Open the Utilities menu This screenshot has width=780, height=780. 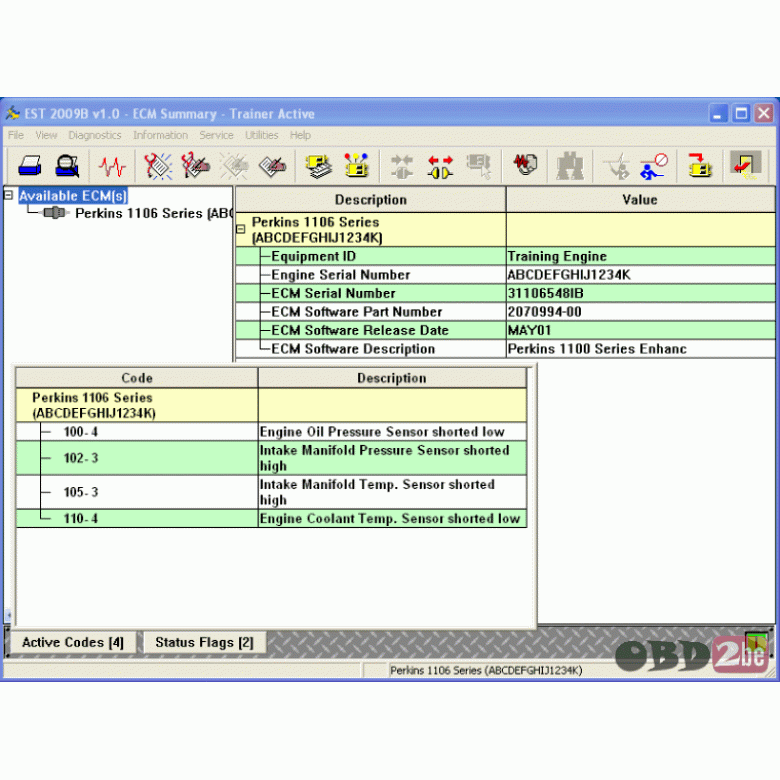click(x=261, y=135)
